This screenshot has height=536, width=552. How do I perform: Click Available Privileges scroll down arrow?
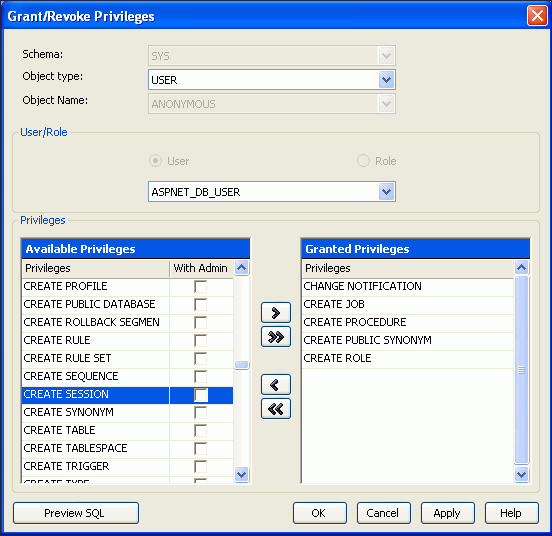(242, 474)
